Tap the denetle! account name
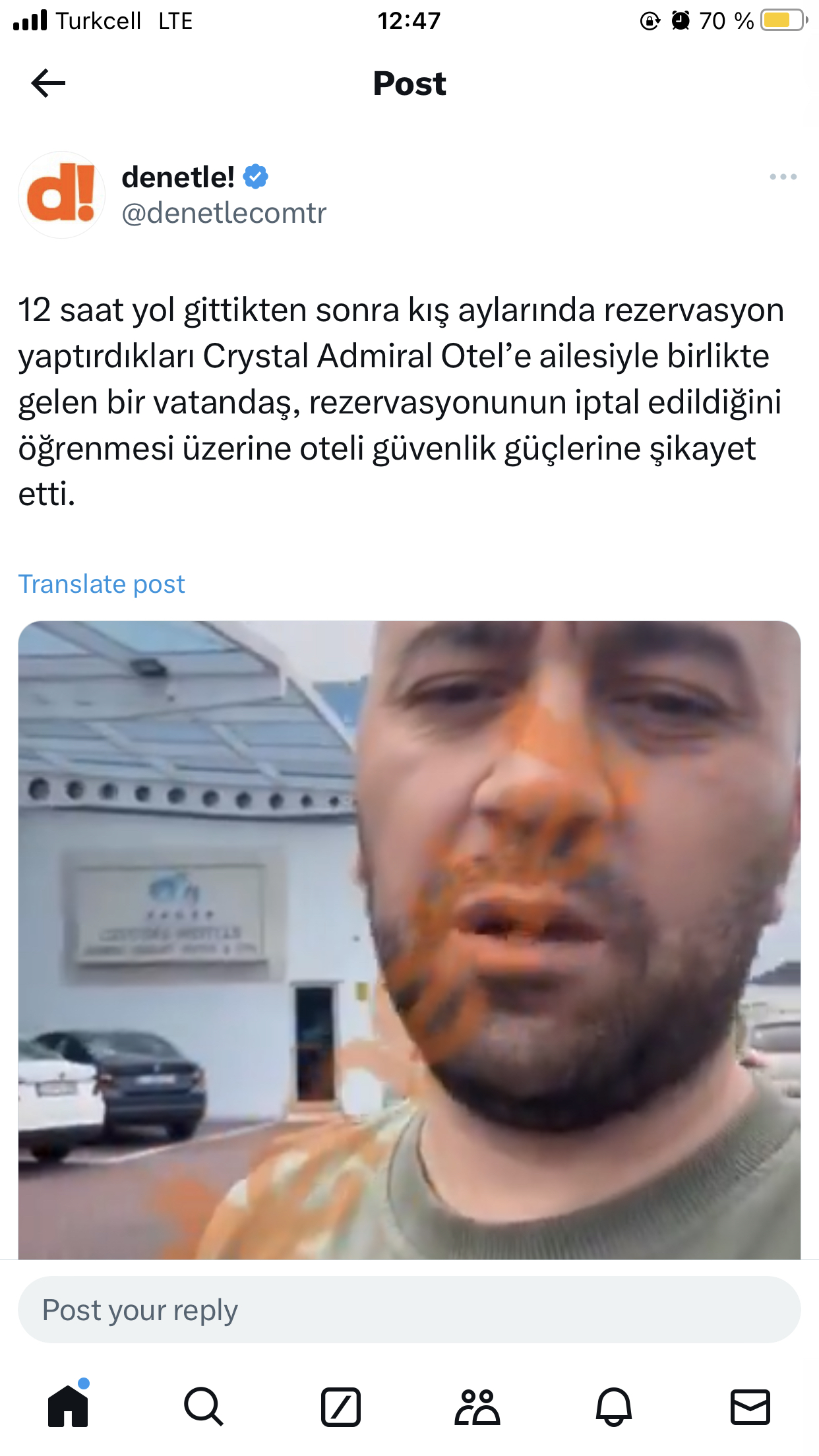Screen dimensions: 819x1456 [x=178, y=177]
